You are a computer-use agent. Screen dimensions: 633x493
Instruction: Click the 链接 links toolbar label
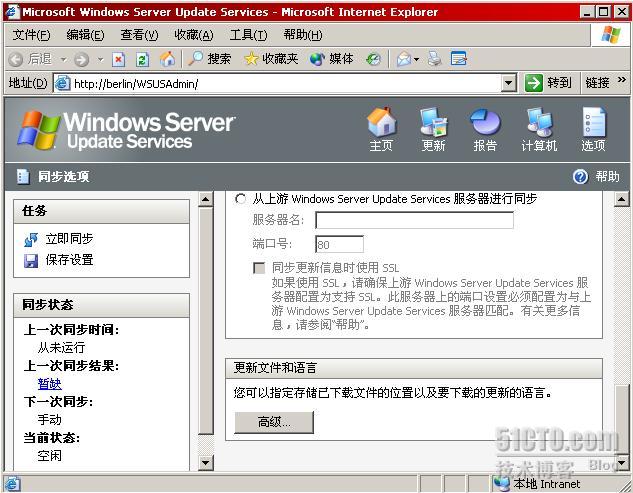(597, 83)
